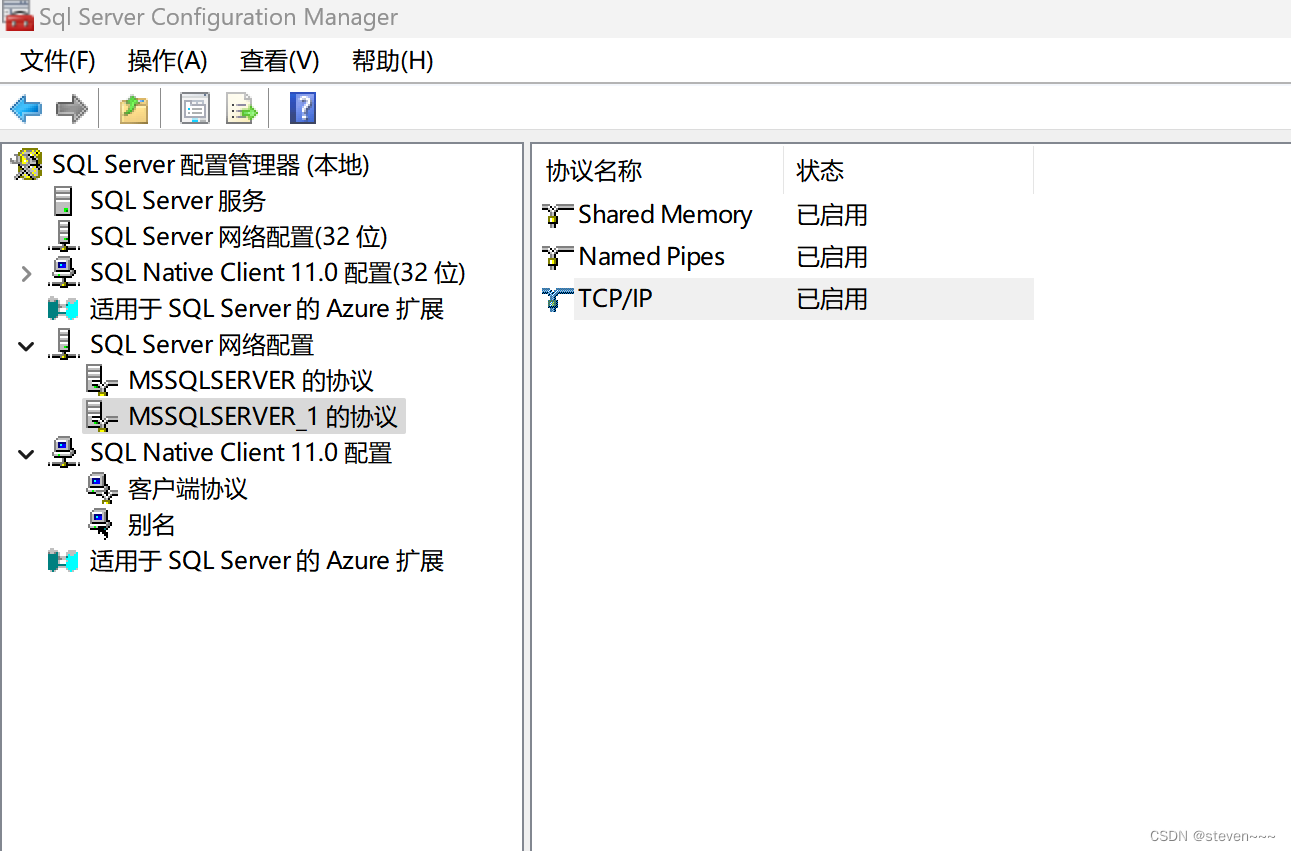Image resolution: width=1291 pixels, height=851 pixels.
Task: Select SQL Server 网络配置(32 位) label
Action: pos(239,237)
